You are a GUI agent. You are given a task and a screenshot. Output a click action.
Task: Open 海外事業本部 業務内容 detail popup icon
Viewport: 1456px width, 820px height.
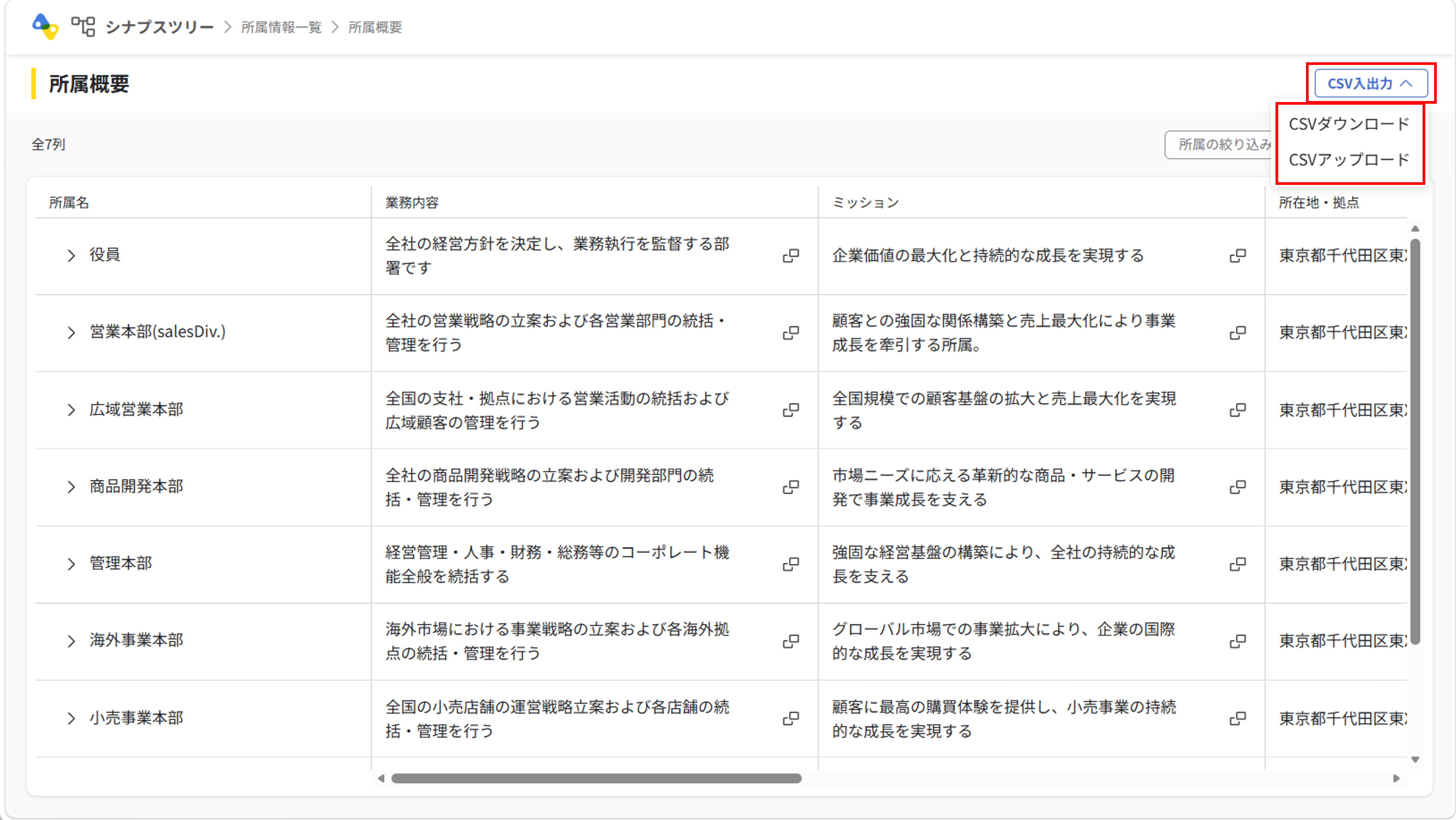[791, 641]
